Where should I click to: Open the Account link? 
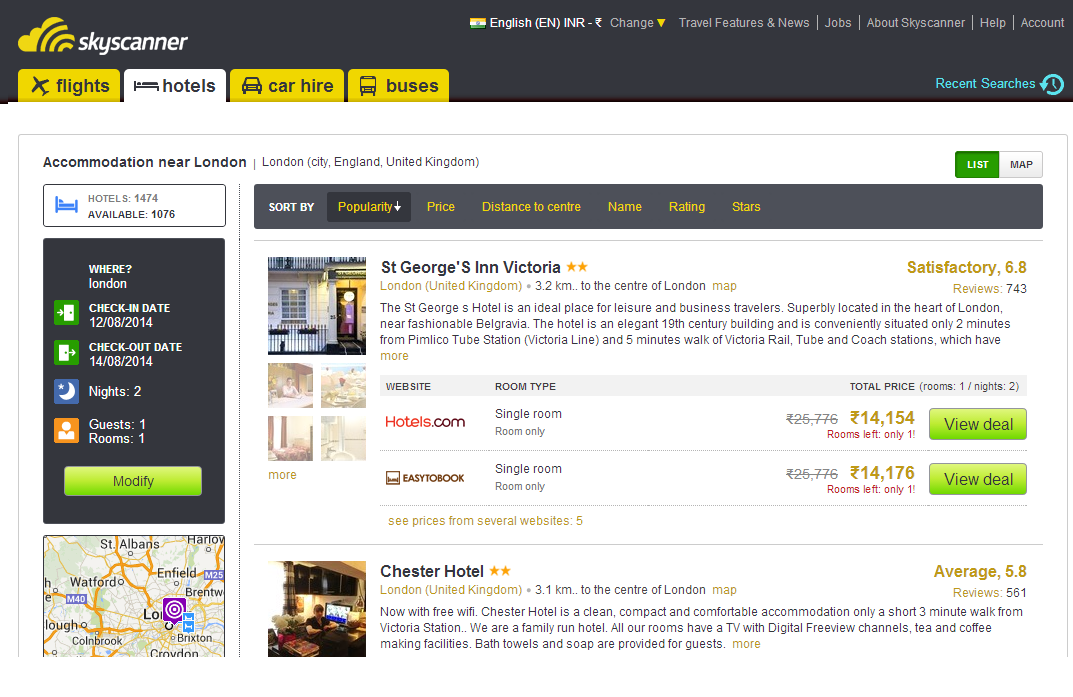coord(1042,23)
